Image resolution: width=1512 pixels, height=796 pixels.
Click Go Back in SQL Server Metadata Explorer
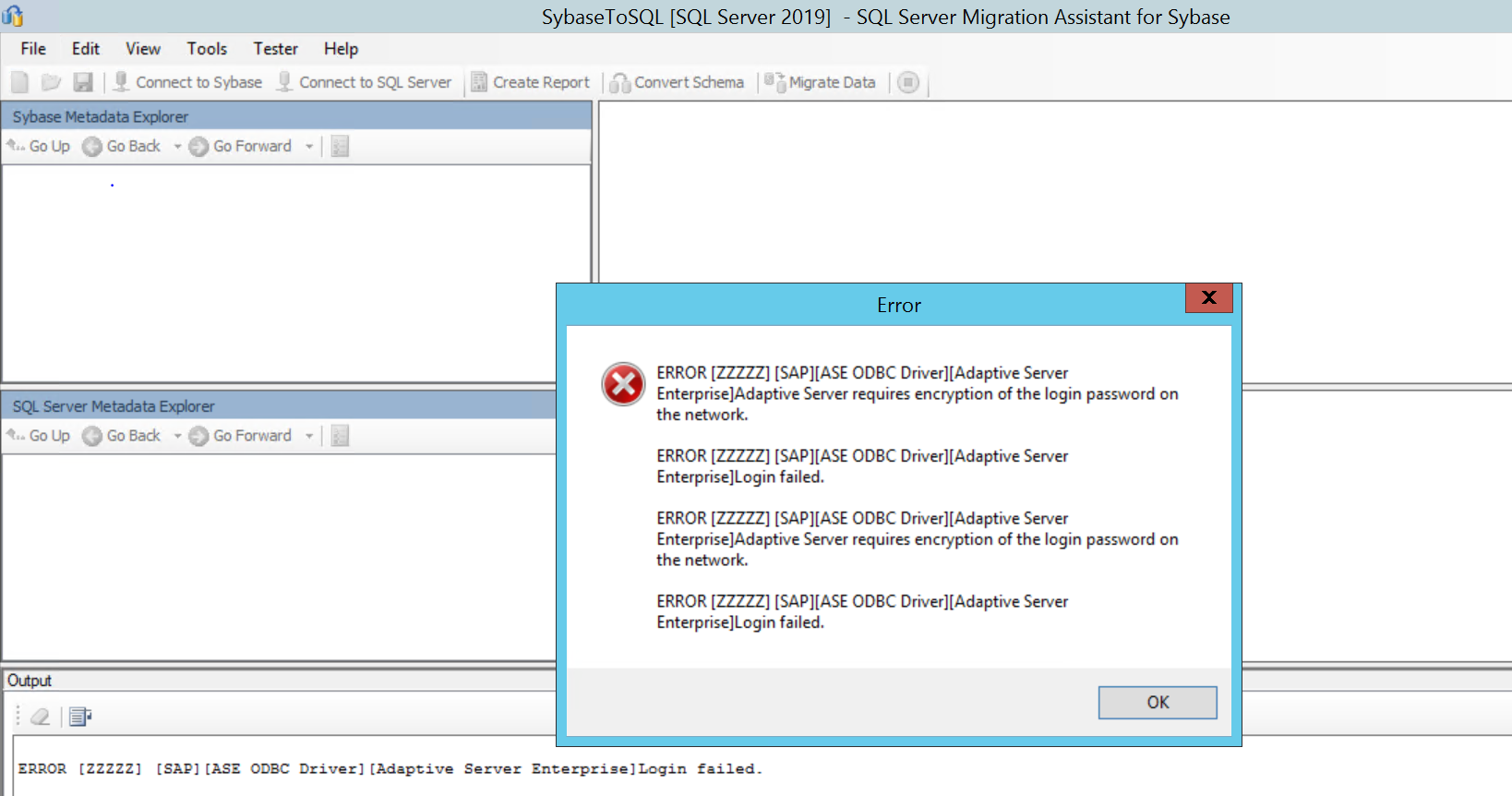pyautogui.click(x=122, y=436)
